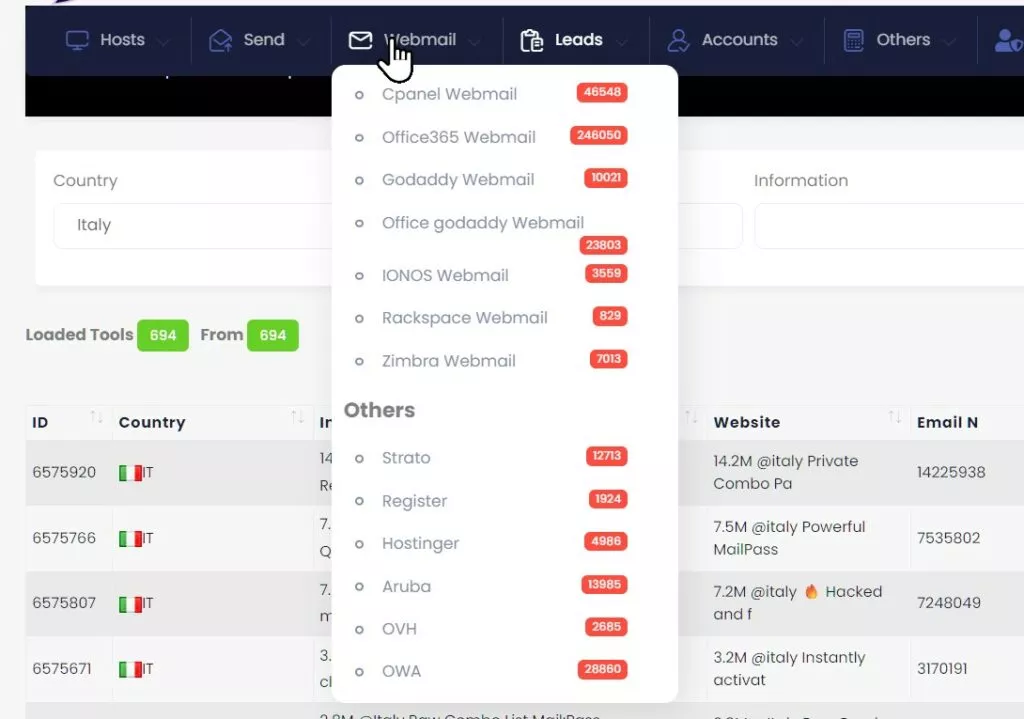Click the Loaded Tools 694 badge
The width and height of the screenshot is (1024, 719).
pos(163,336)
